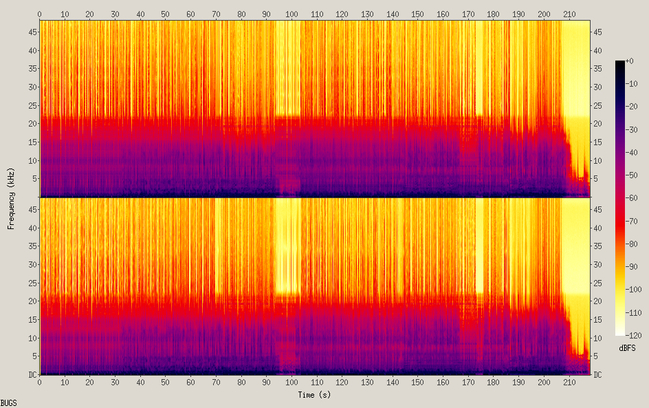Image resolution: width=649 pixels, height=408 pixels.
Task: Click the -90 value on color scale
Action: click(x=632, y=266)
